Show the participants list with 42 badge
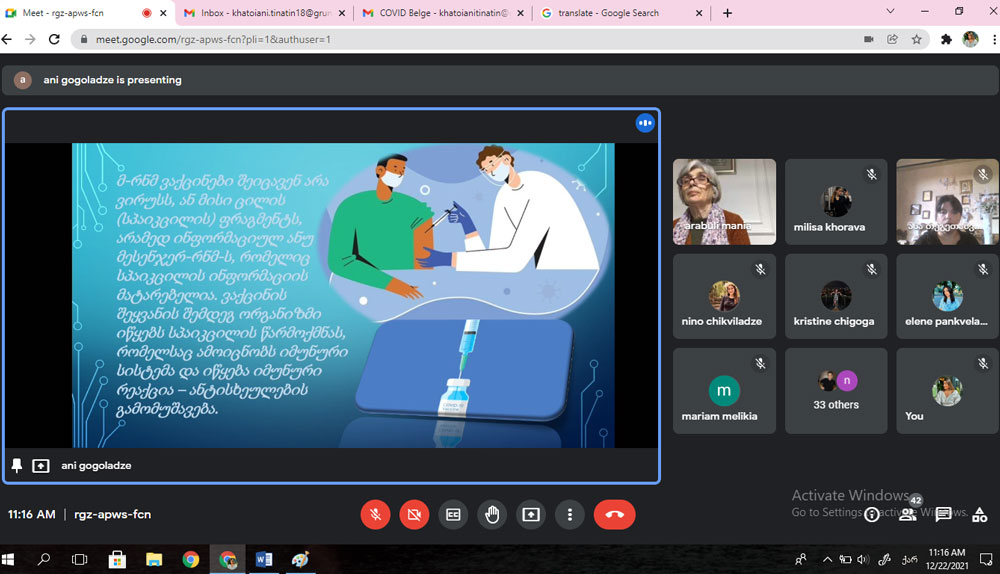The width and height of the screenshot is (1000, 574). pos(908,514)
